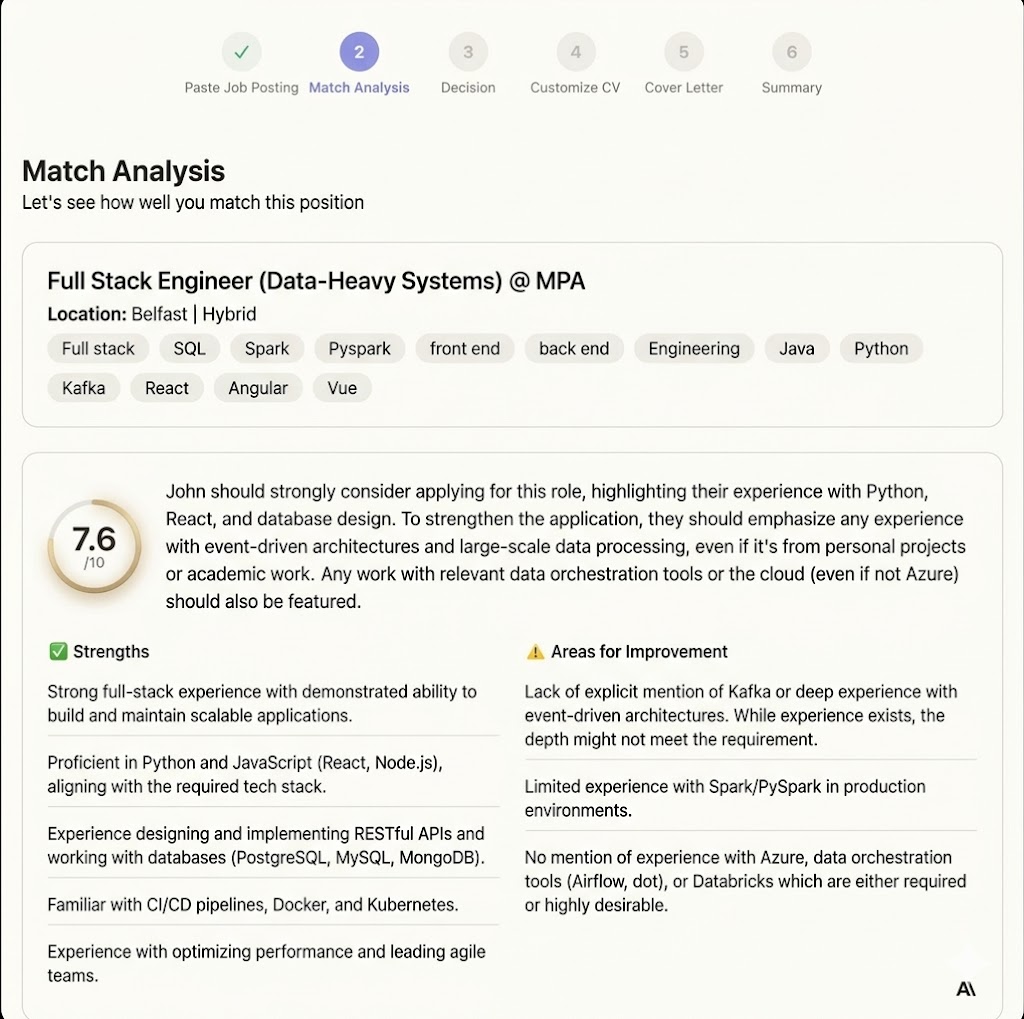The height and width of the screenshot is (1019, 1024).
Task: Select the step 4 Customize CV circle
Action: [x=574, y=50]
